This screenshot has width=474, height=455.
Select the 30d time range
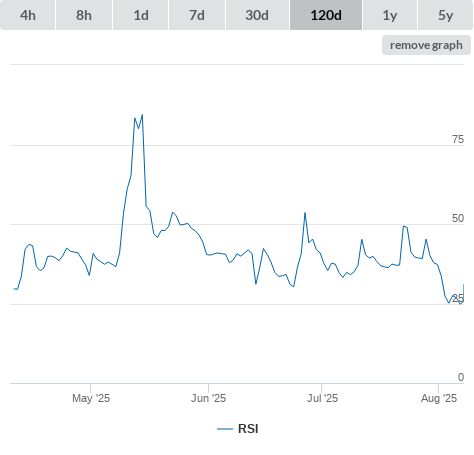pos(257,15)
